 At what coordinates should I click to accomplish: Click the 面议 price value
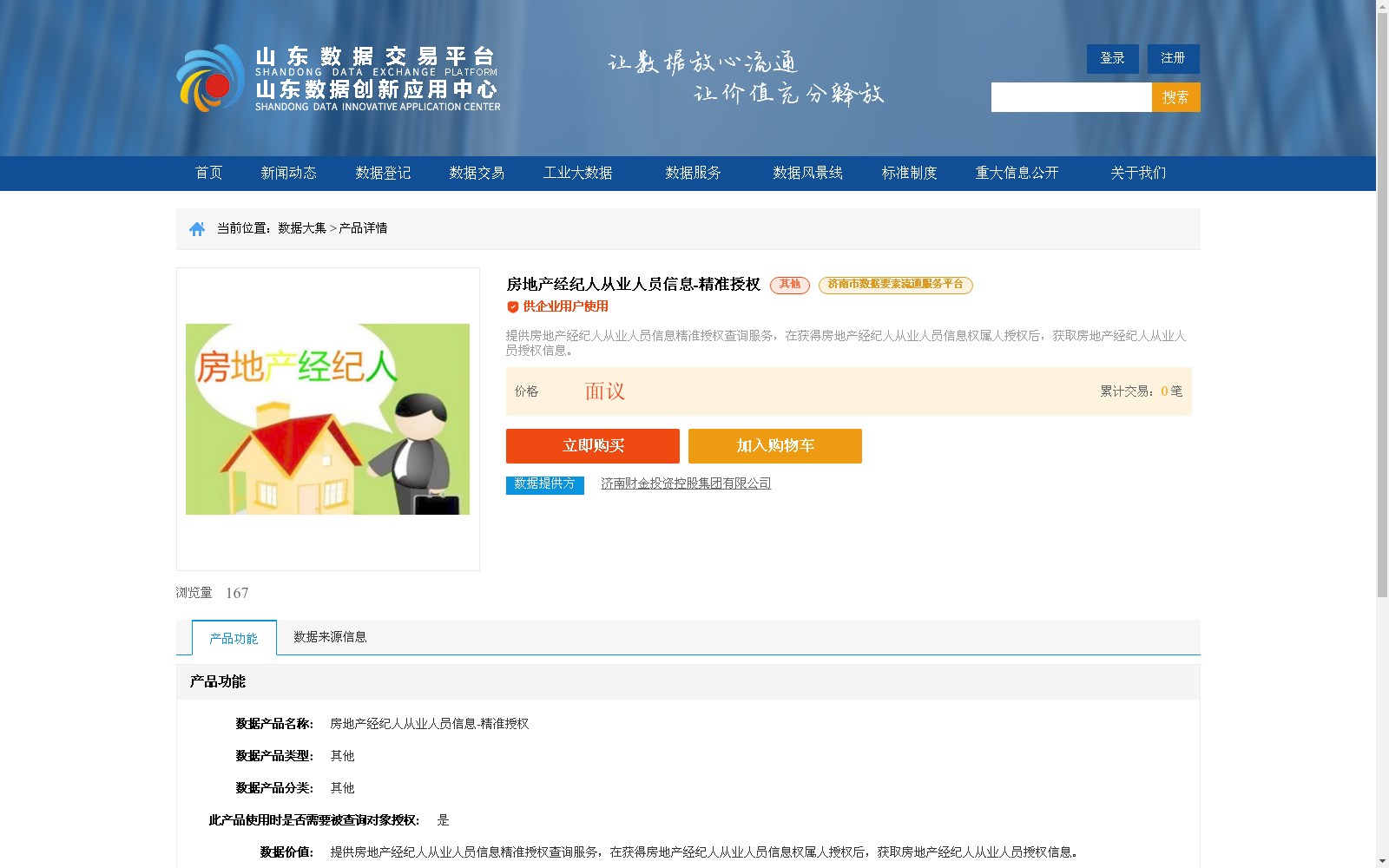(605, 391)
